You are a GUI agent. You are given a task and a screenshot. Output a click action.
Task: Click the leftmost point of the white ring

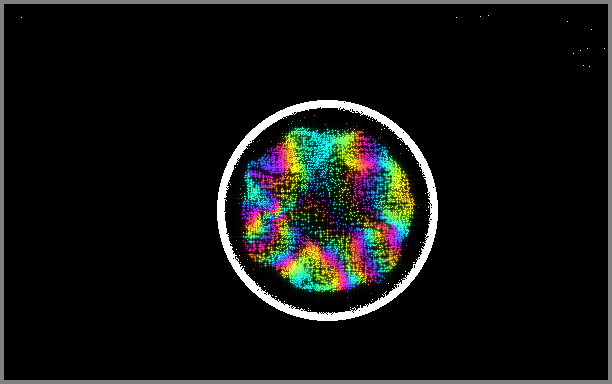coord(221,210)
